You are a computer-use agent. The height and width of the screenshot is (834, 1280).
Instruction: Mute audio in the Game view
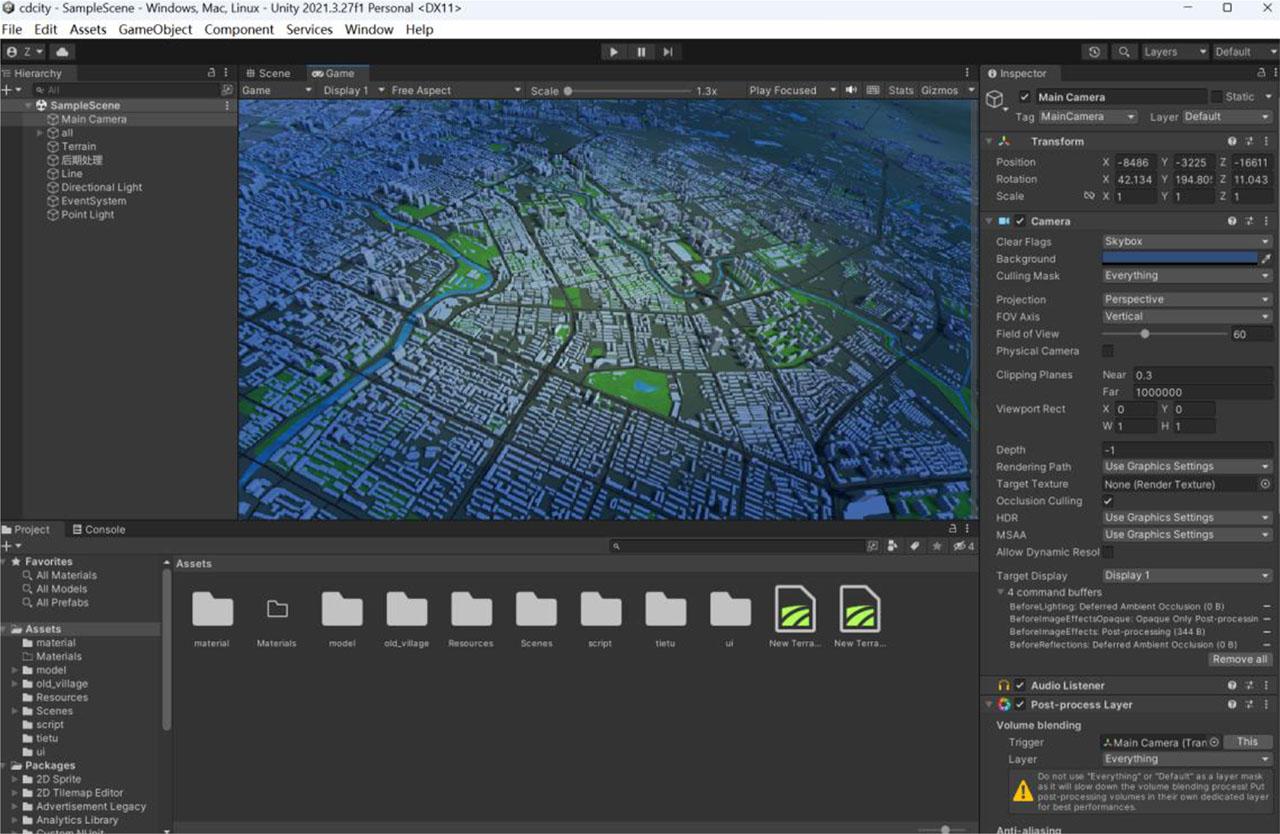[x=851, y=90]
